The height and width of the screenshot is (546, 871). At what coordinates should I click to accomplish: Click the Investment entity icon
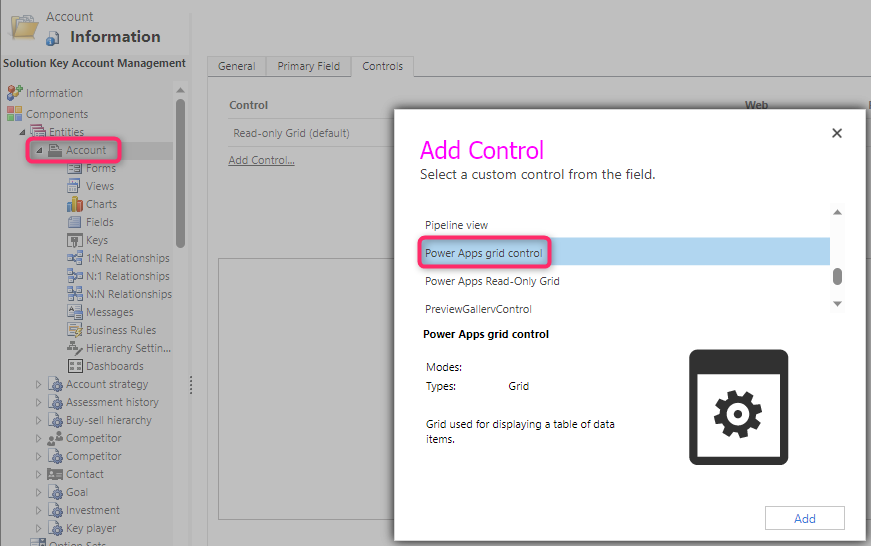tap(55, 510)
